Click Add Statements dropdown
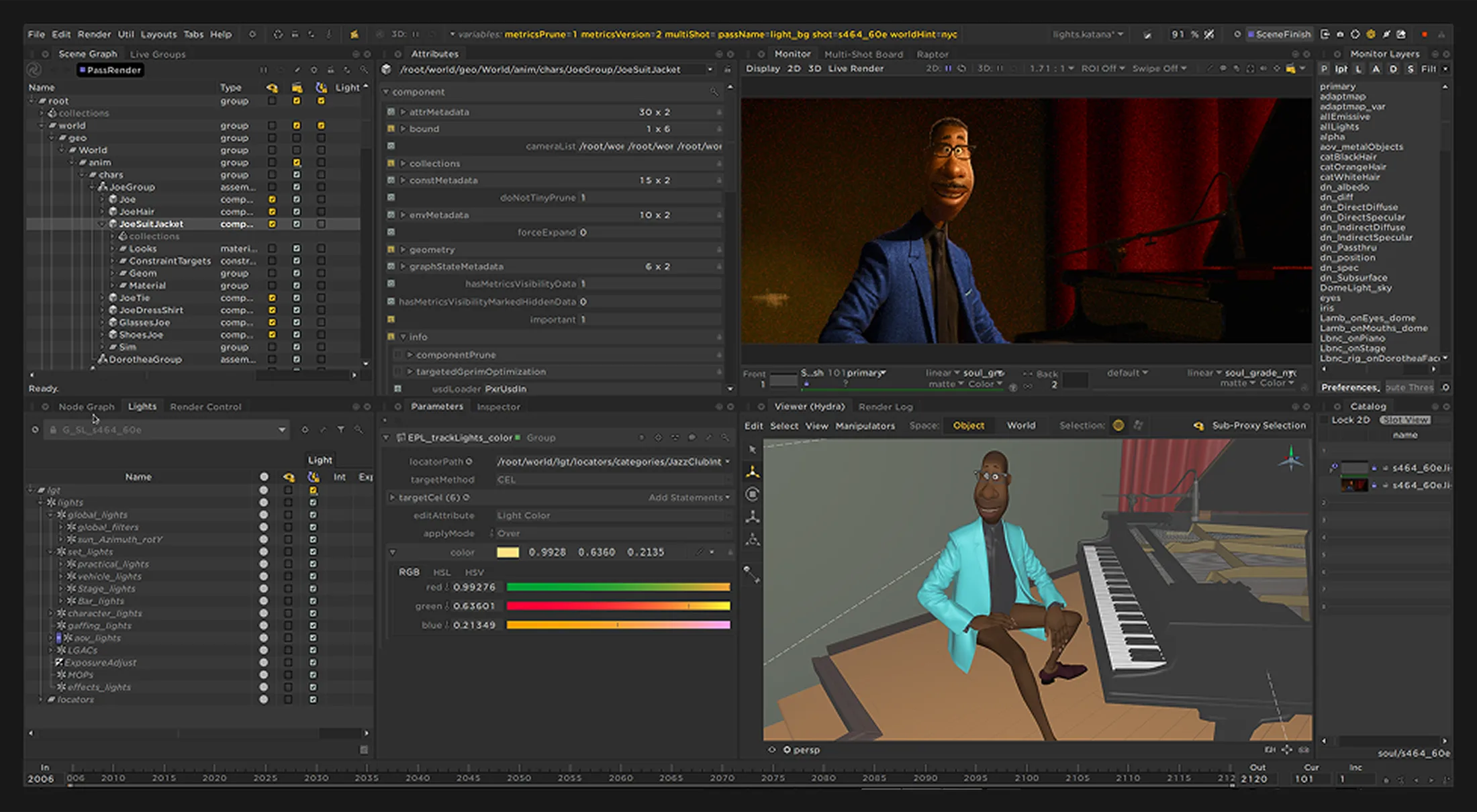 689,497
